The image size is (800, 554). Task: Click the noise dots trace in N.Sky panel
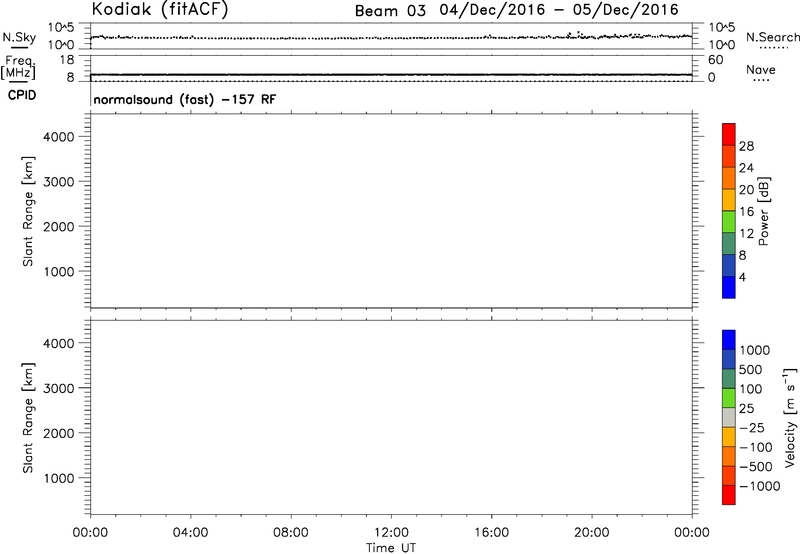391,37
